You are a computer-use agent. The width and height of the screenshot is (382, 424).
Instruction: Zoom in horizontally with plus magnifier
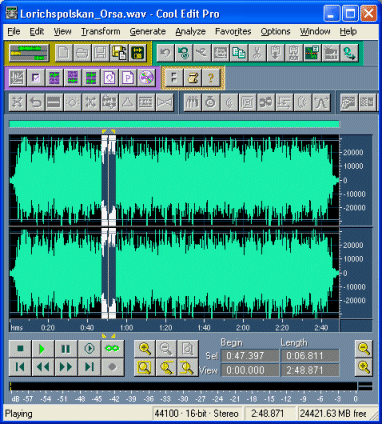[x=145, y=349]
